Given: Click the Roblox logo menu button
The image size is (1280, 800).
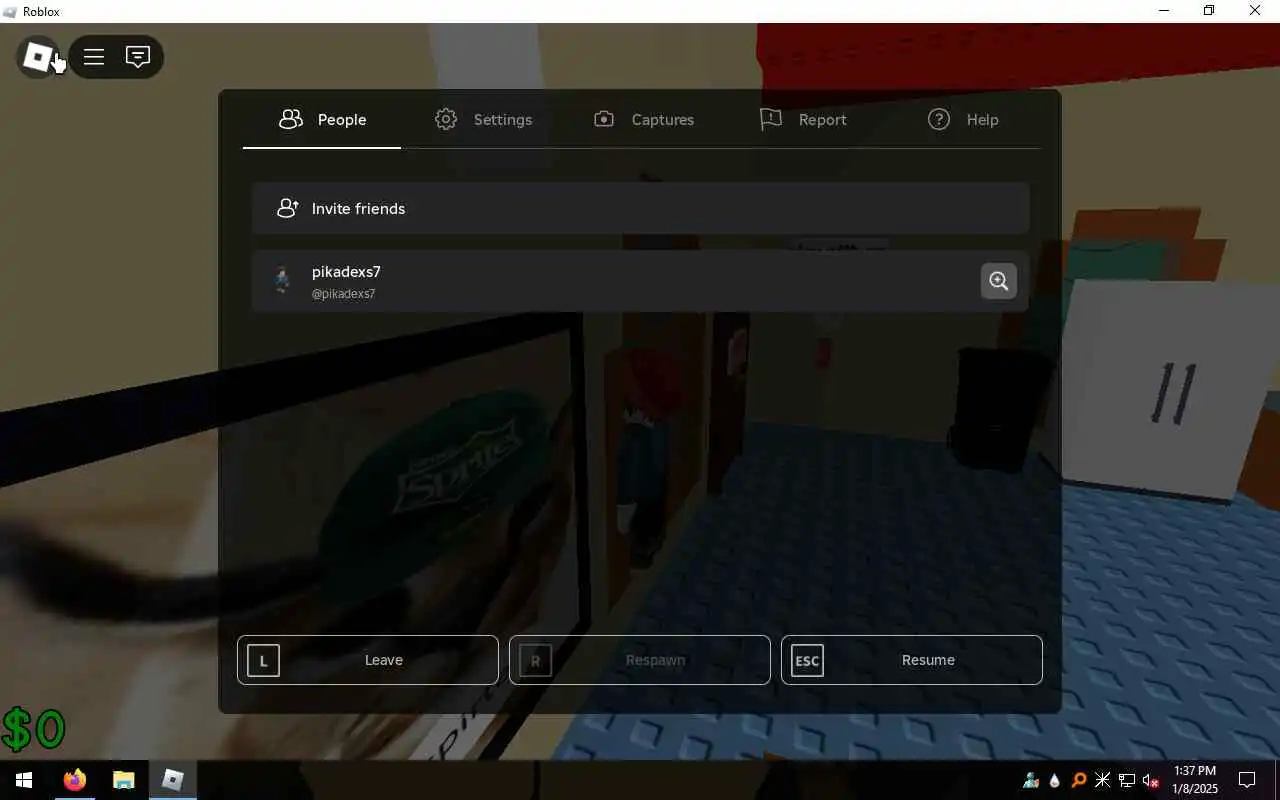Looking at the screenshot, I should pos(38,57).
